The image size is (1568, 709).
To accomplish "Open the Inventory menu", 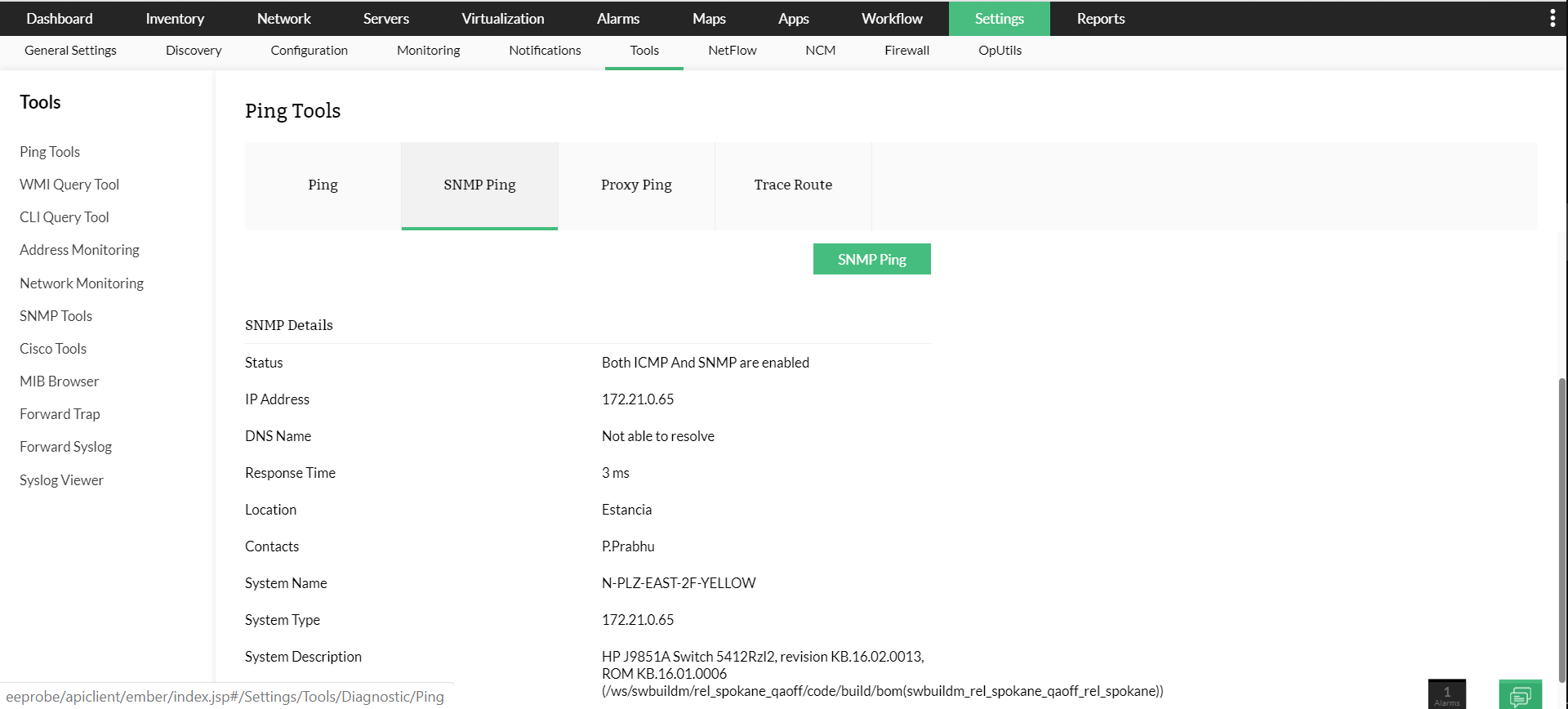I will coord(175,18).
